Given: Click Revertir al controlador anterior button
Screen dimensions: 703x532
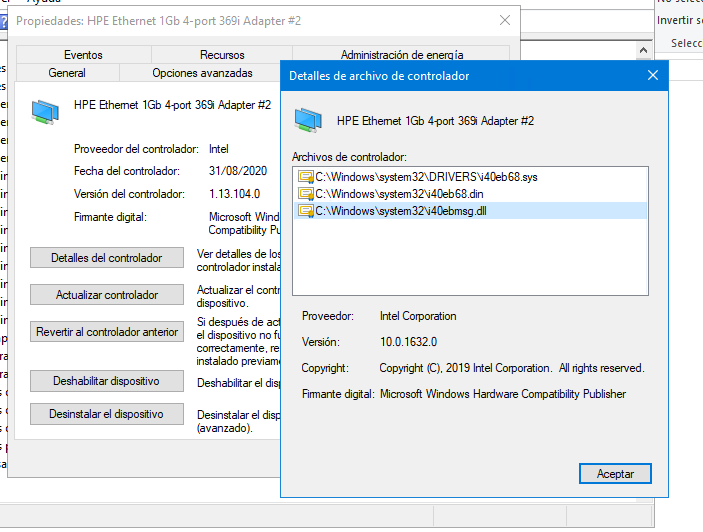Looking at the screenshot, I should [107, 332].
